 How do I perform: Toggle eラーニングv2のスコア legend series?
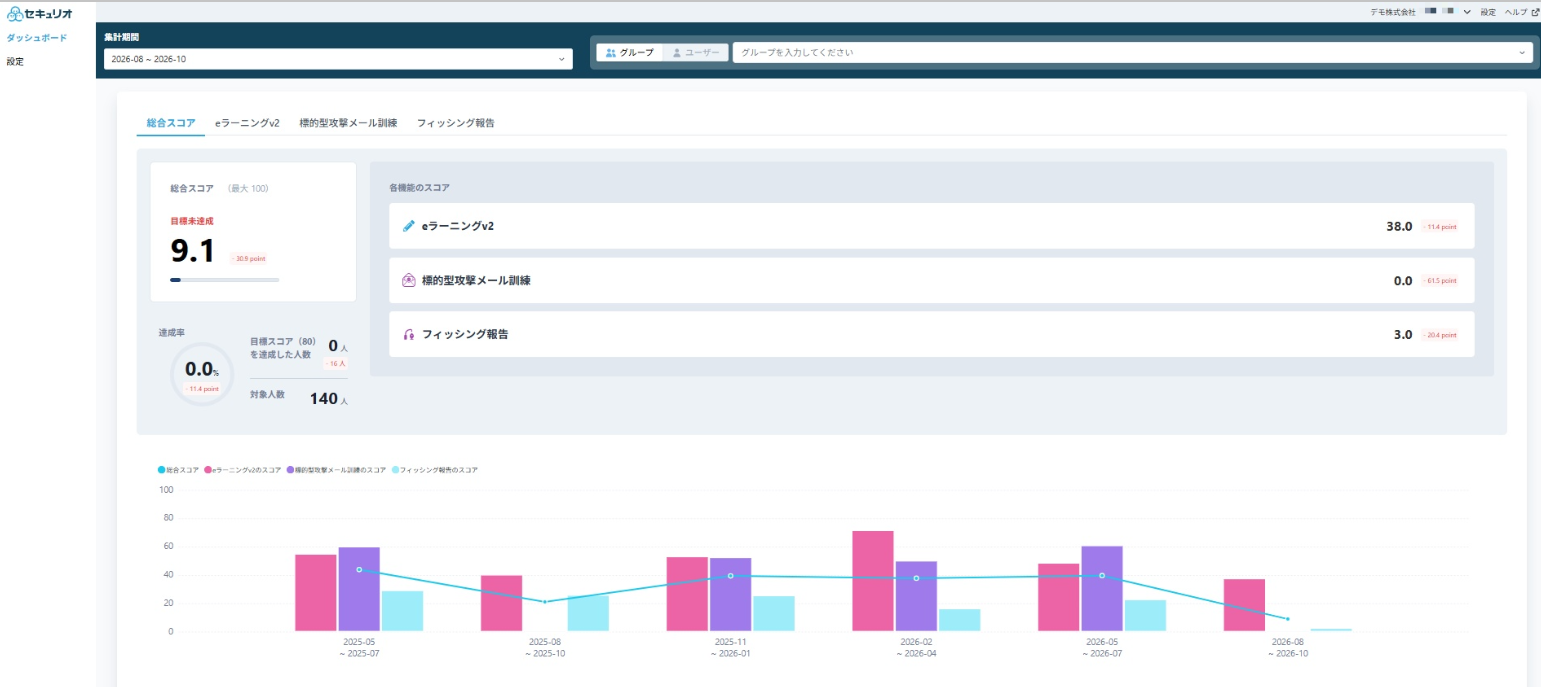(243, 469)
